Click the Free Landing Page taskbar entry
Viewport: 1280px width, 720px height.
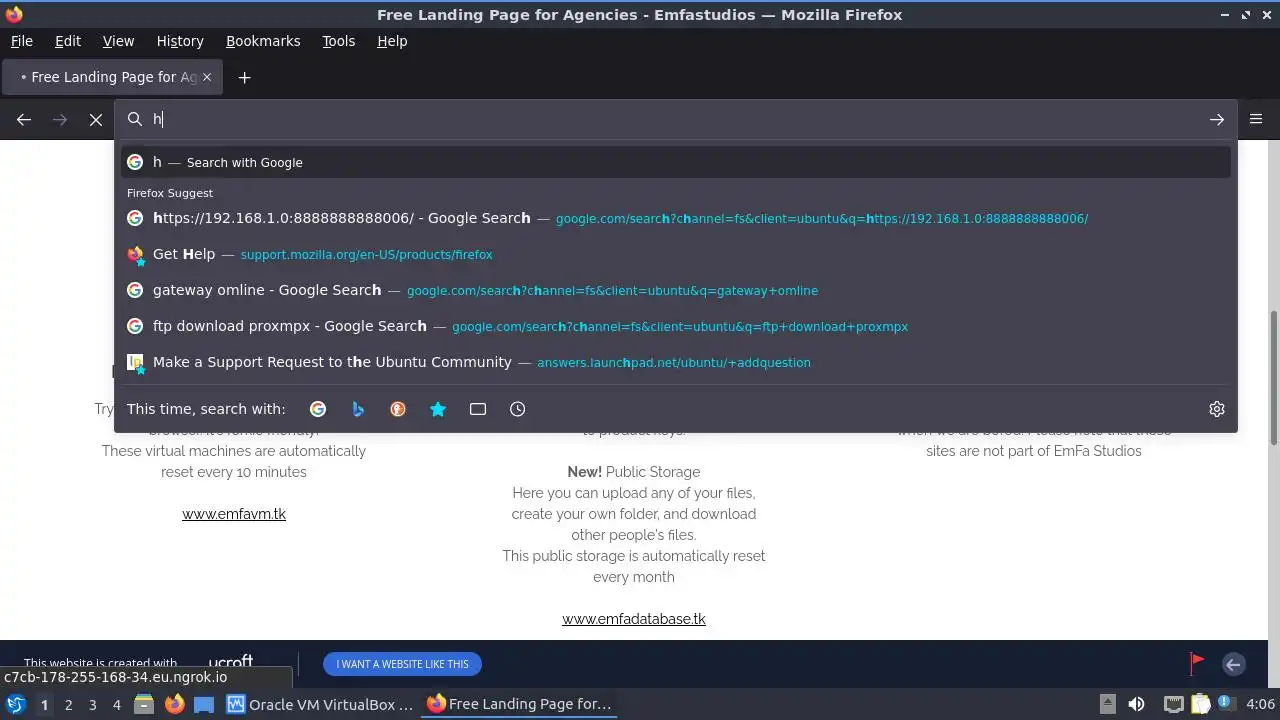point(520,704)
